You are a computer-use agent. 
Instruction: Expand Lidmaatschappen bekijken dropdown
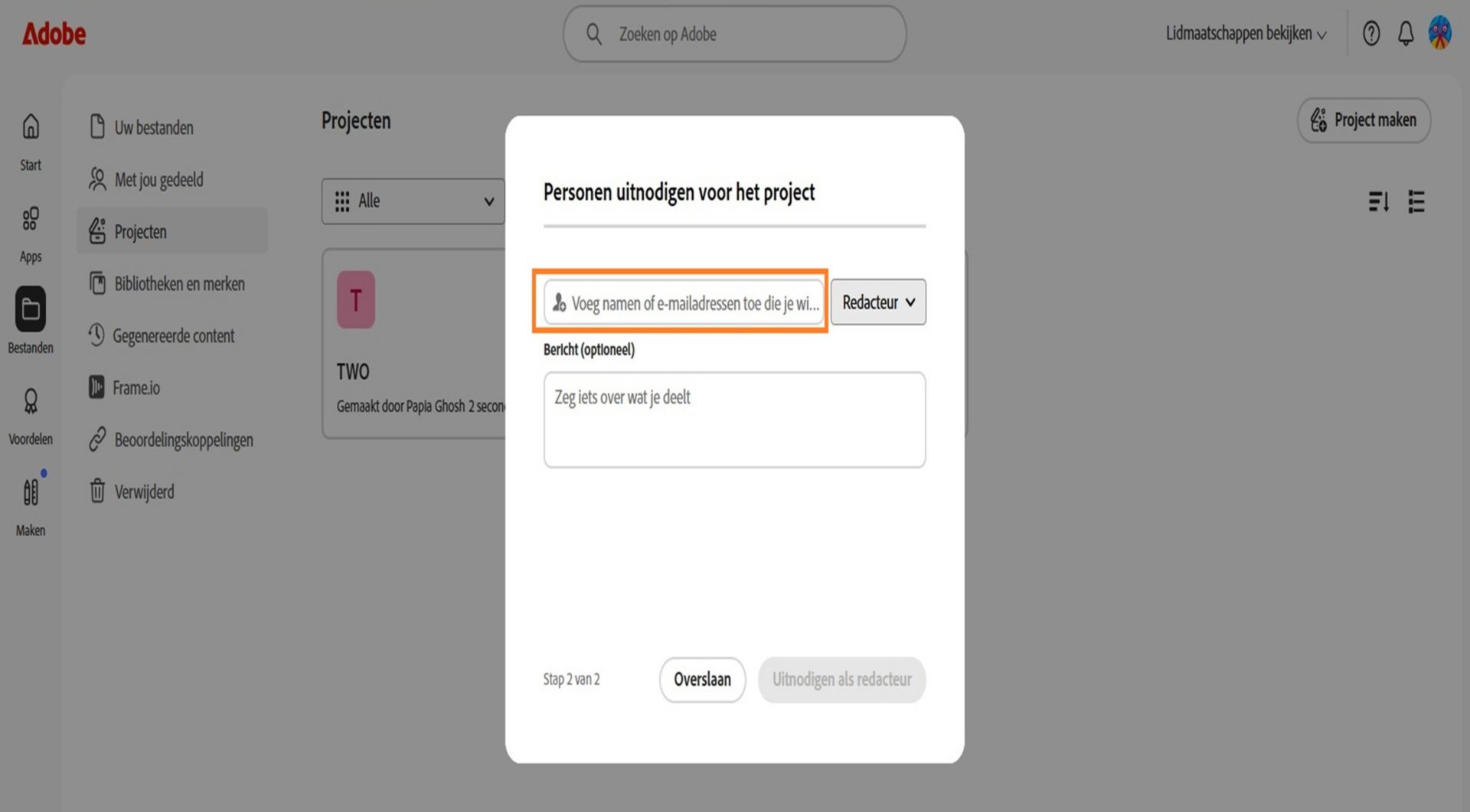click(1246, 34)
